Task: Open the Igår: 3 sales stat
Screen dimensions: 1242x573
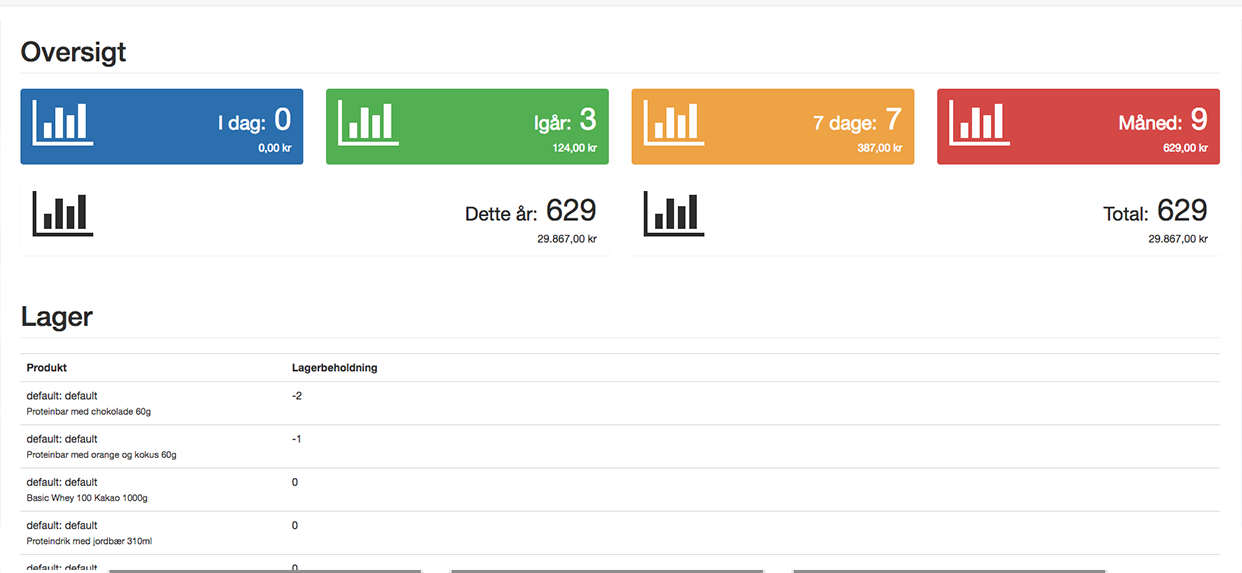Action: tap(564, 122)
